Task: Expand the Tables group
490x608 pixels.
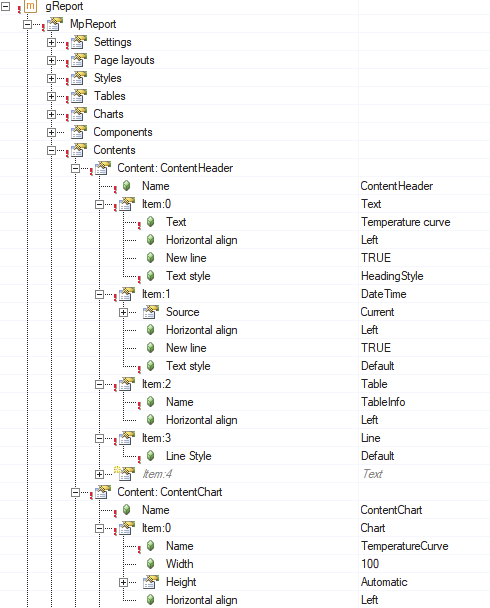Action: coord(51,96)
